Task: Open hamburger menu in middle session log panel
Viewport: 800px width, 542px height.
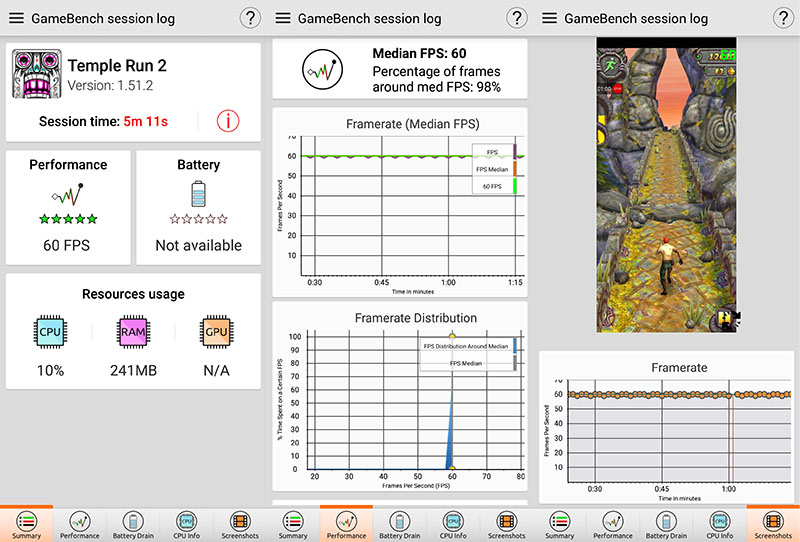Action: coord(283,18)
